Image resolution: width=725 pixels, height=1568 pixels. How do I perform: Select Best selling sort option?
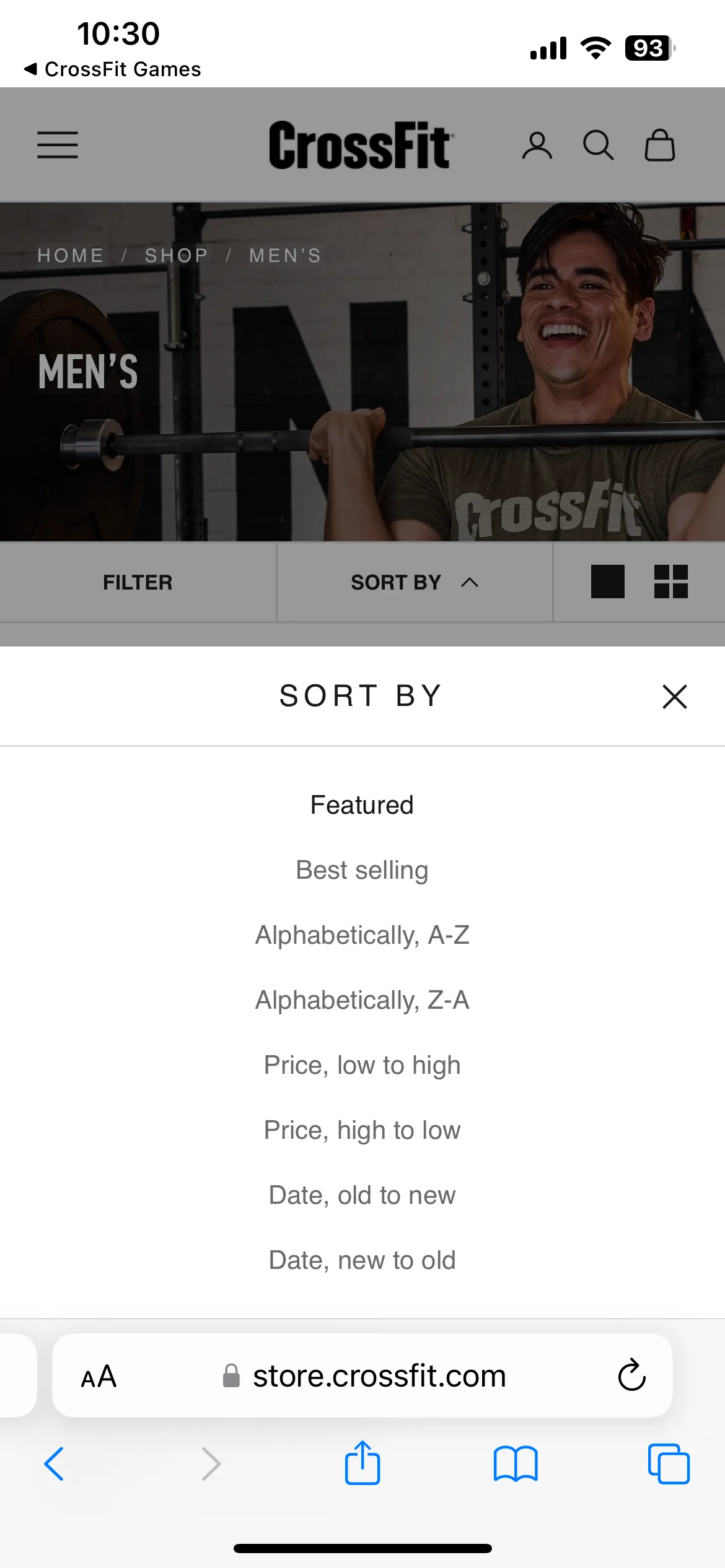(x=362, y=870)
